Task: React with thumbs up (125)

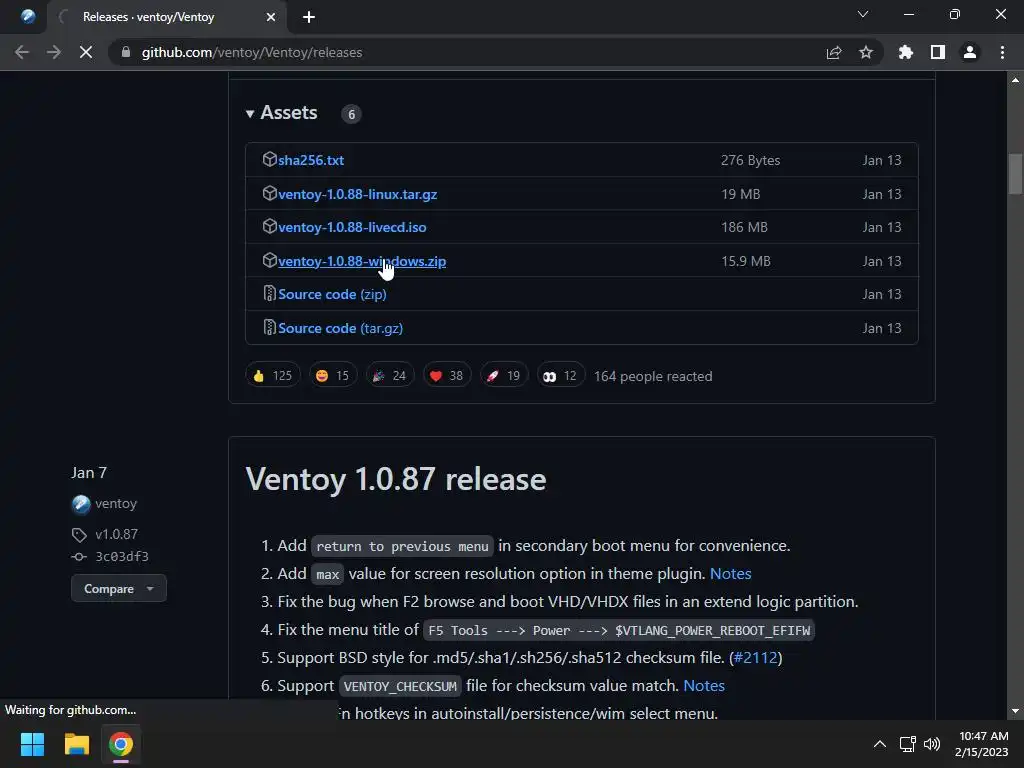Action: [272, 376]
